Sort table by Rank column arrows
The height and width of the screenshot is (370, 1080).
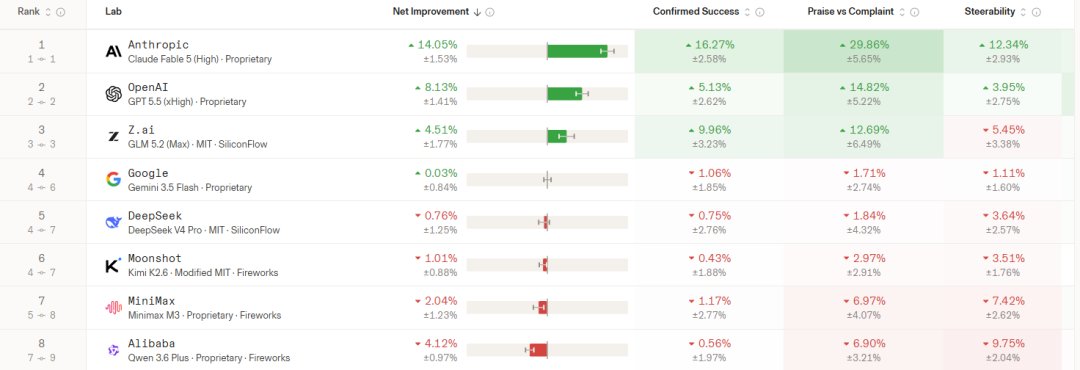48,12
